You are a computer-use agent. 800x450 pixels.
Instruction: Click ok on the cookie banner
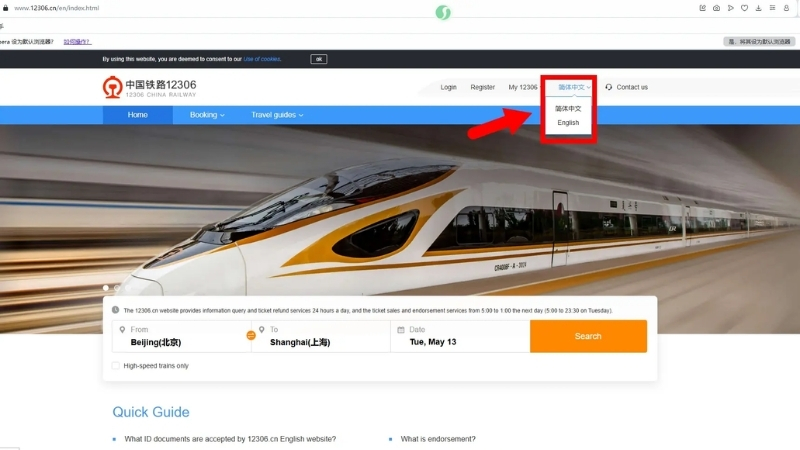319,59
